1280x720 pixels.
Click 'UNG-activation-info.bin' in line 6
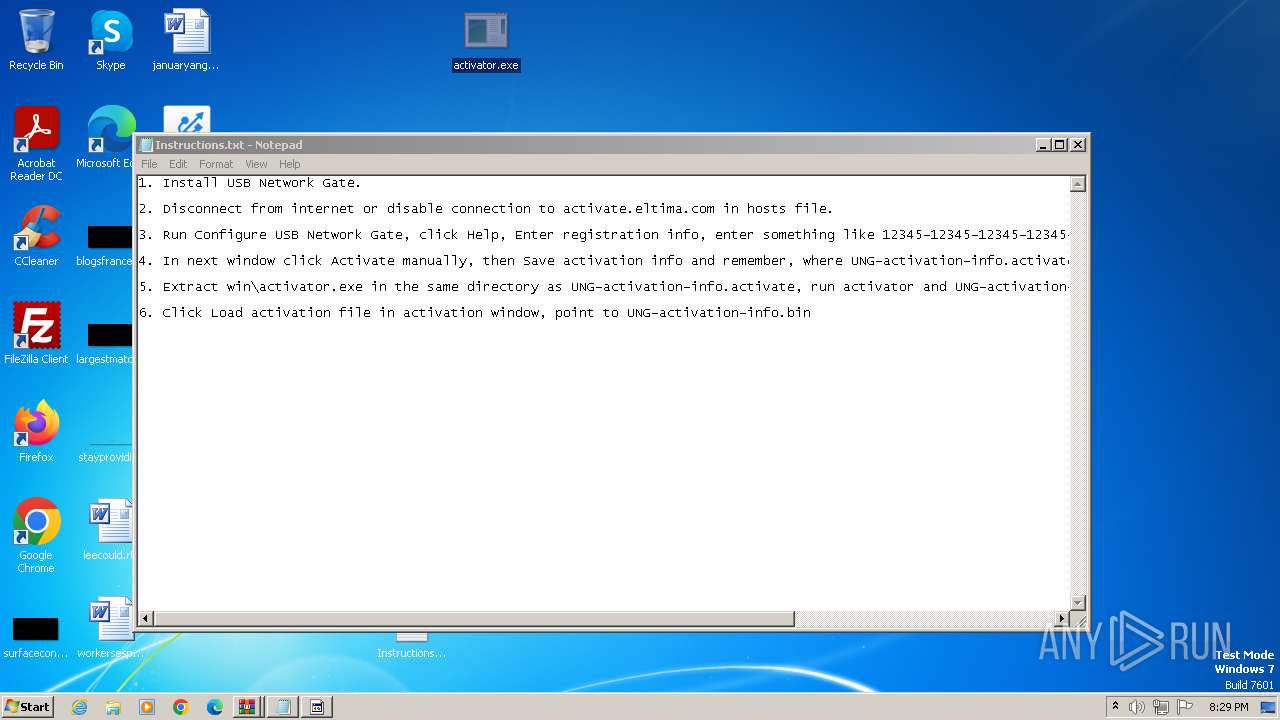pos(718,313)
